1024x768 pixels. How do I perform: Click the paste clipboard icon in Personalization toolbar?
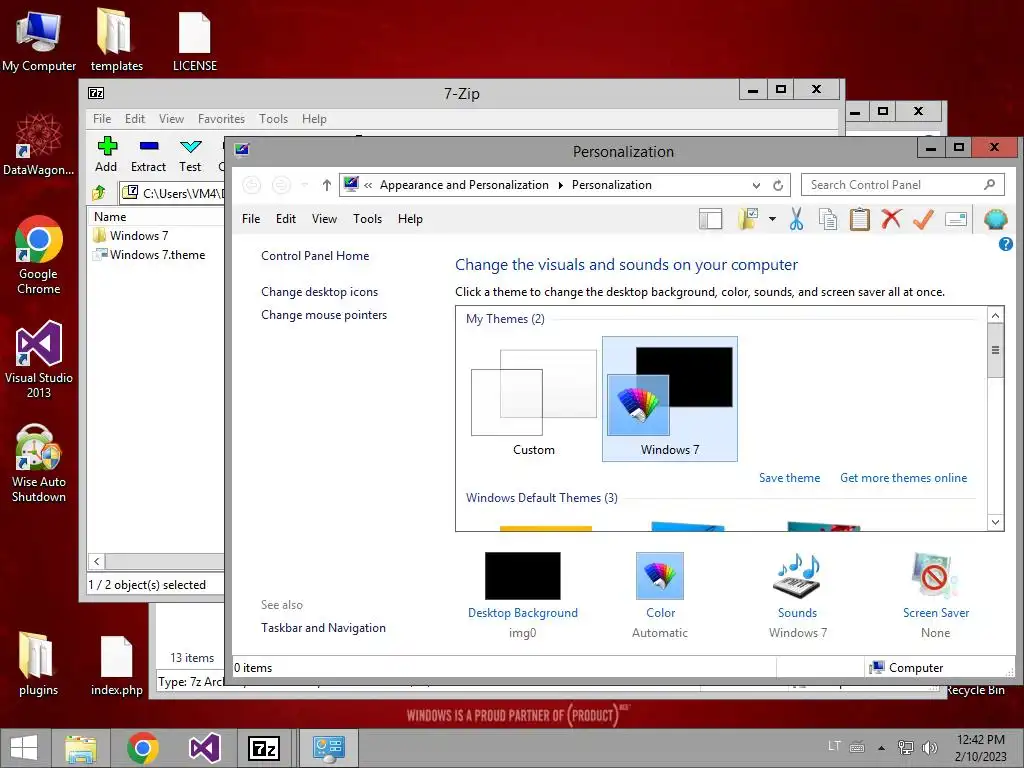point(859,219)
